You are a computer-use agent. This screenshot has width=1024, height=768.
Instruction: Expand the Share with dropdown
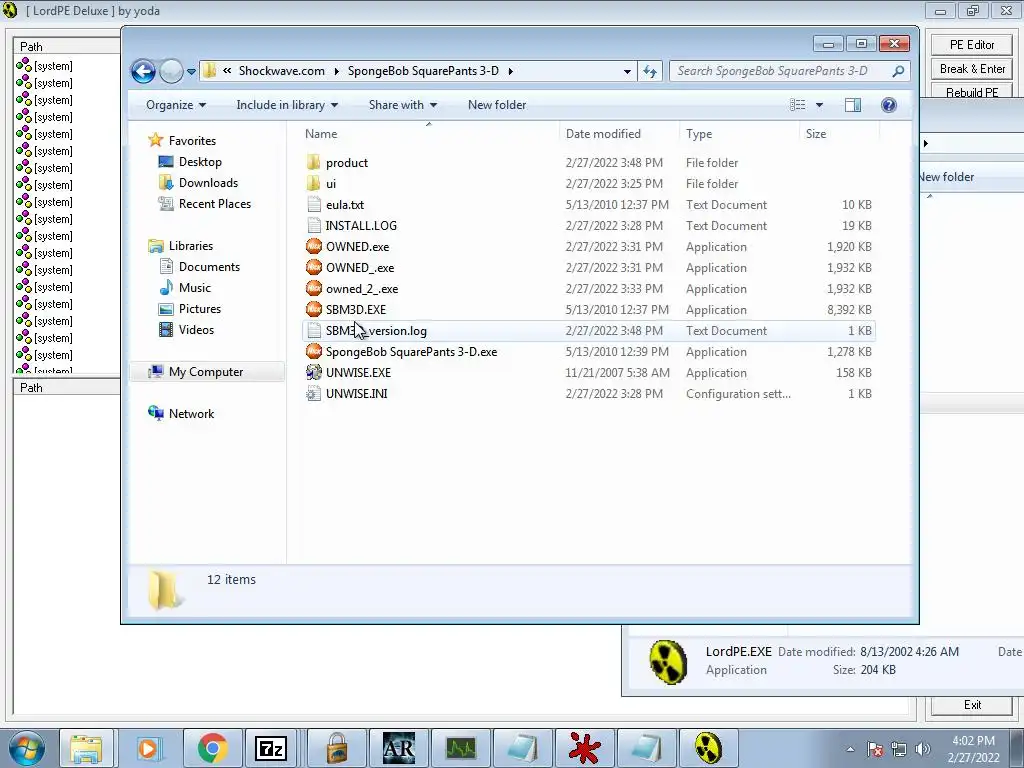(x=402, y=105)
